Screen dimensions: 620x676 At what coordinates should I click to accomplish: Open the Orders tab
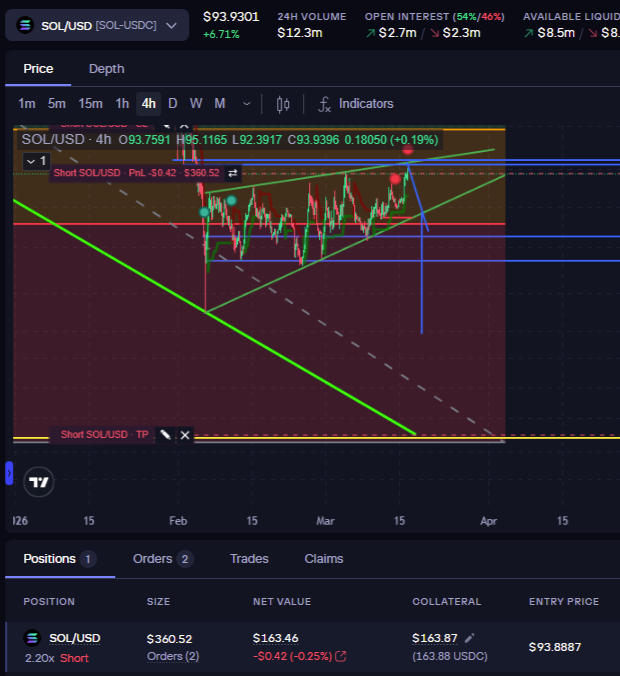click(163, 559)
